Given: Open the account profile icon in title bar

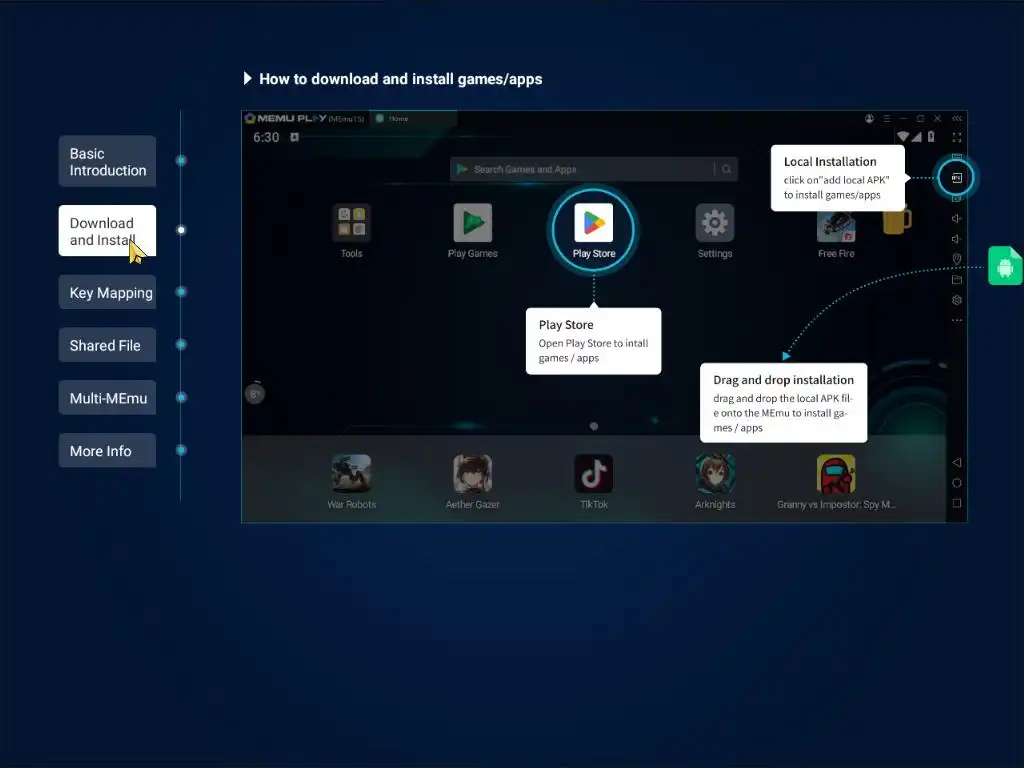Looking at the screenshot, I should tap(869, 118).
